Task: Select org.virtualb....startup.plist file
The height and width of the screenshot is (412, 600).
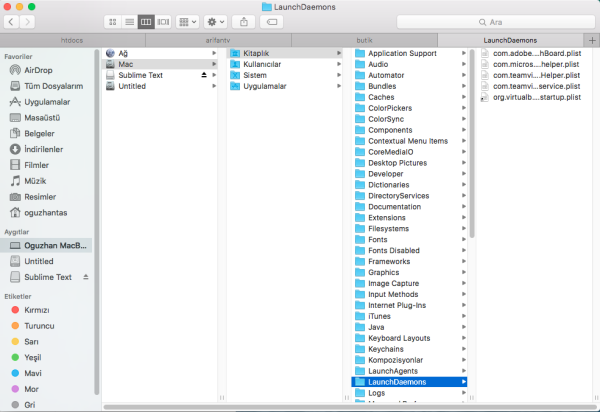Action: (x=532, y=97)
